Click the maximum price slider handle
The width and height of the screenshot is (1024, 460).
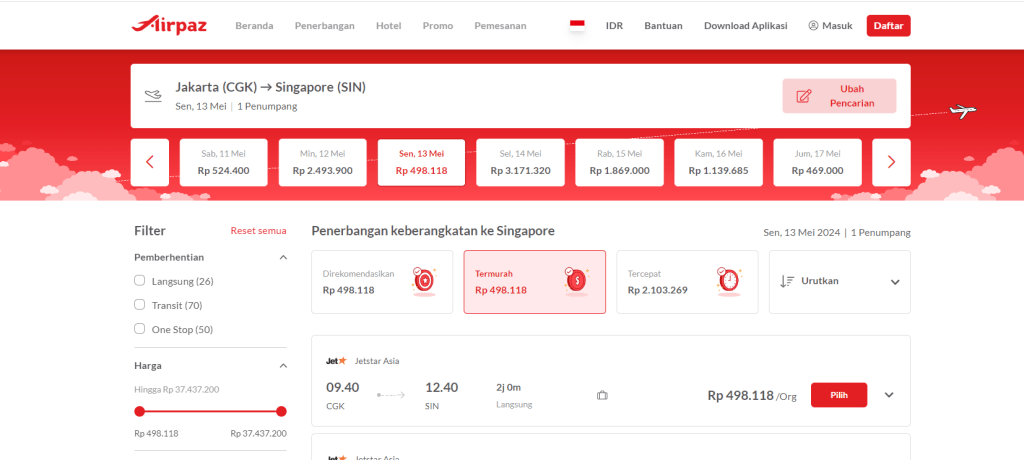[x=281, y=411]
